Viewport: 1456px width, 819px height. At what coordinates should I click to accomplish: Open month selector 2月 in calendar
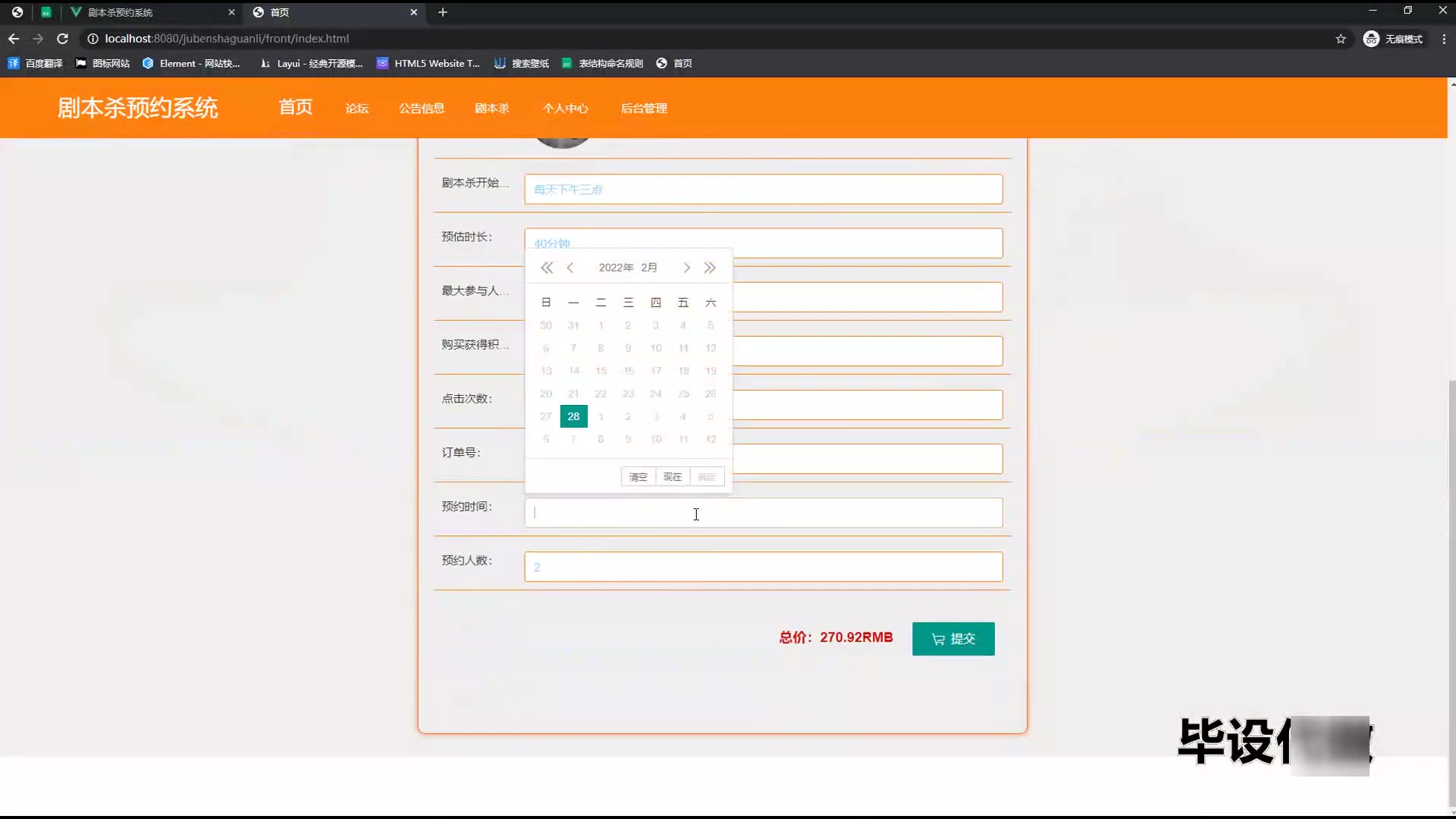point(649,268)
